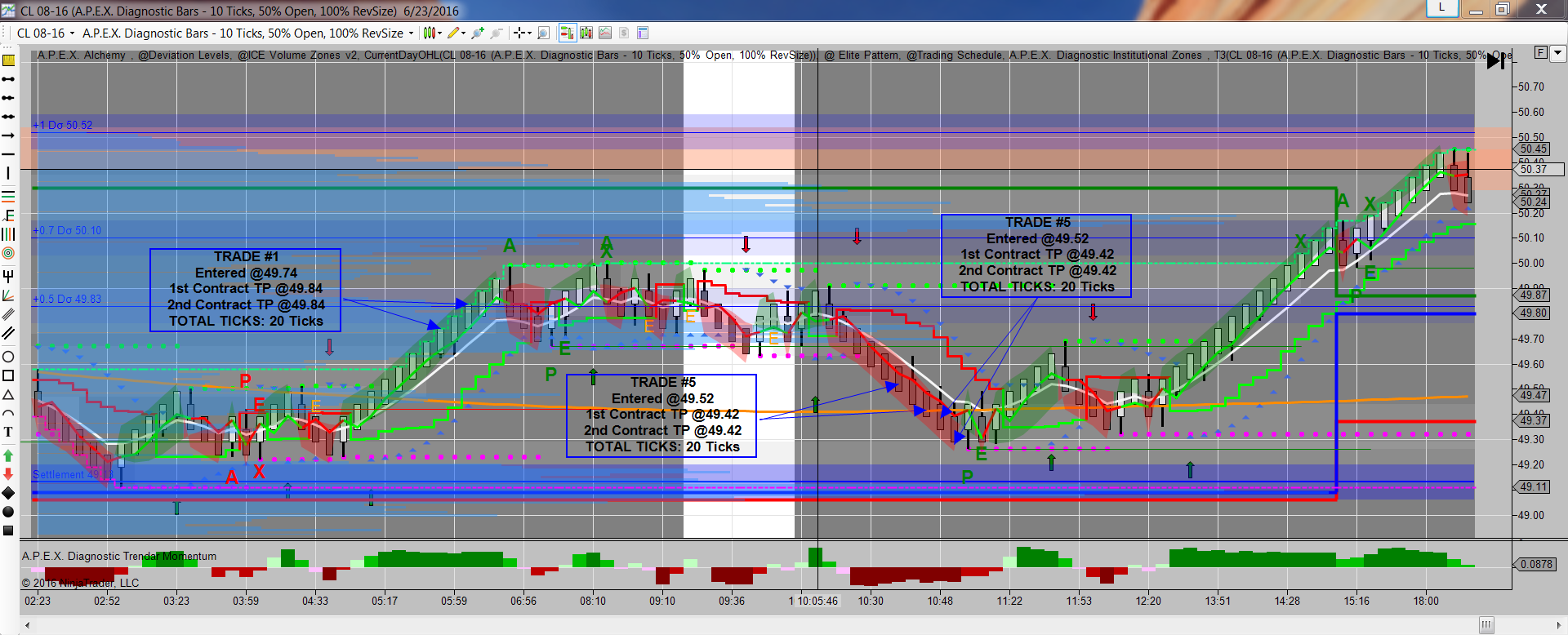Click 'A.P.E.X. Diagnostic Trendal Momentum' panel label
Viewport: 1568px width, 635px height.
(x=119, y=557)
